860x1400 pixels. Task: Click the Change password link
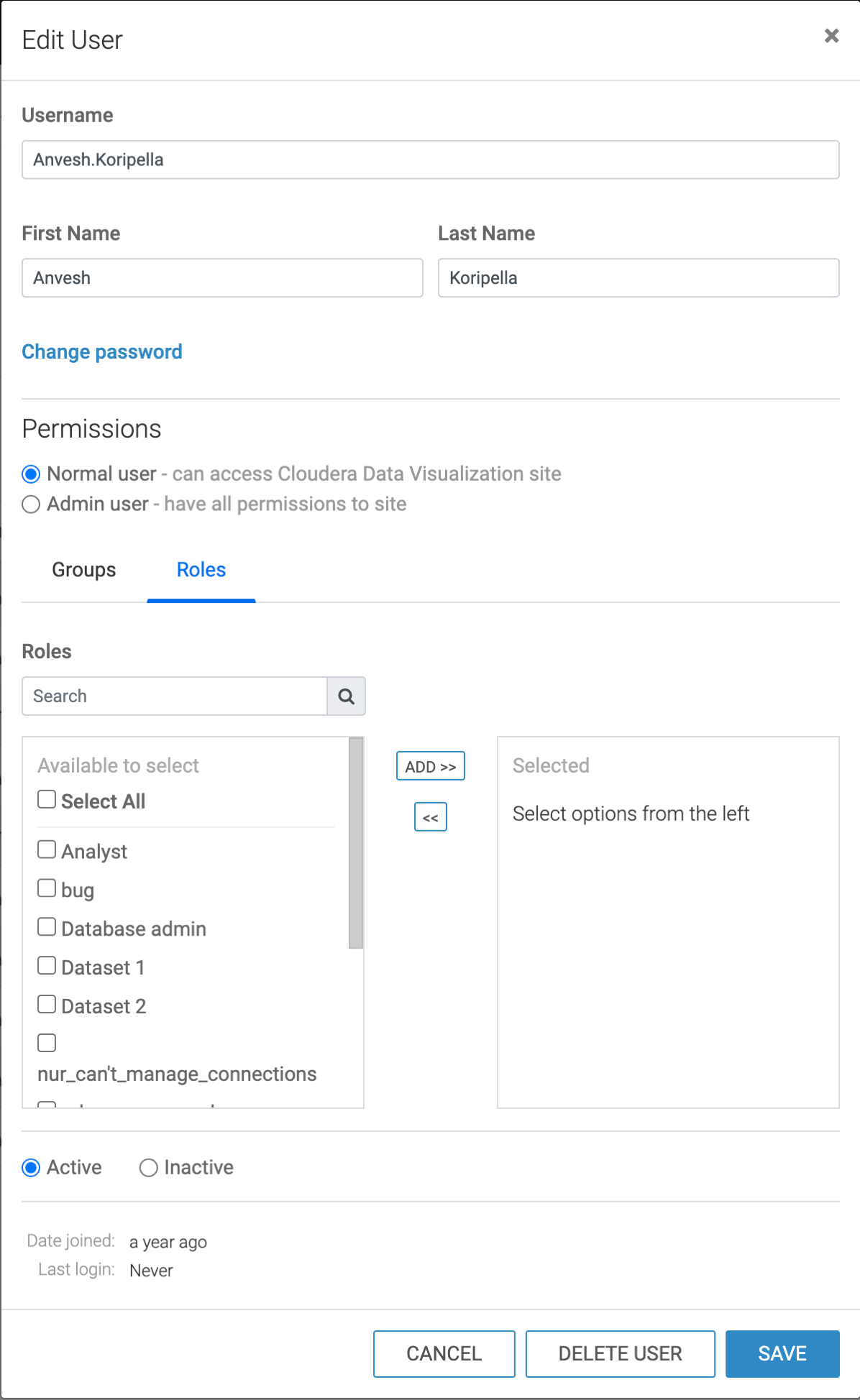pos(102,351)
